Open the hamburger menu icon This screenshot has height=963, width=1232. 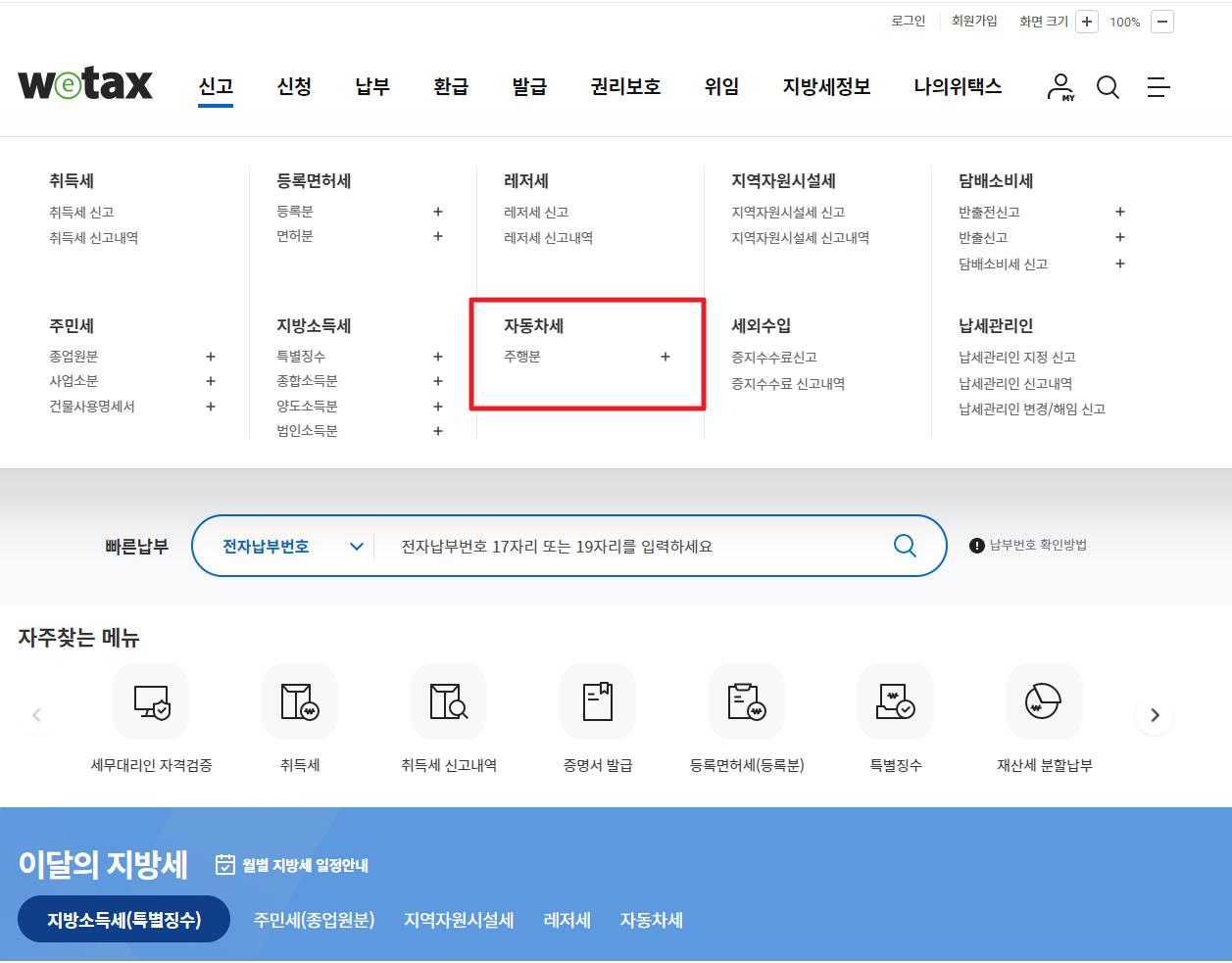[x=1158, y=87]
